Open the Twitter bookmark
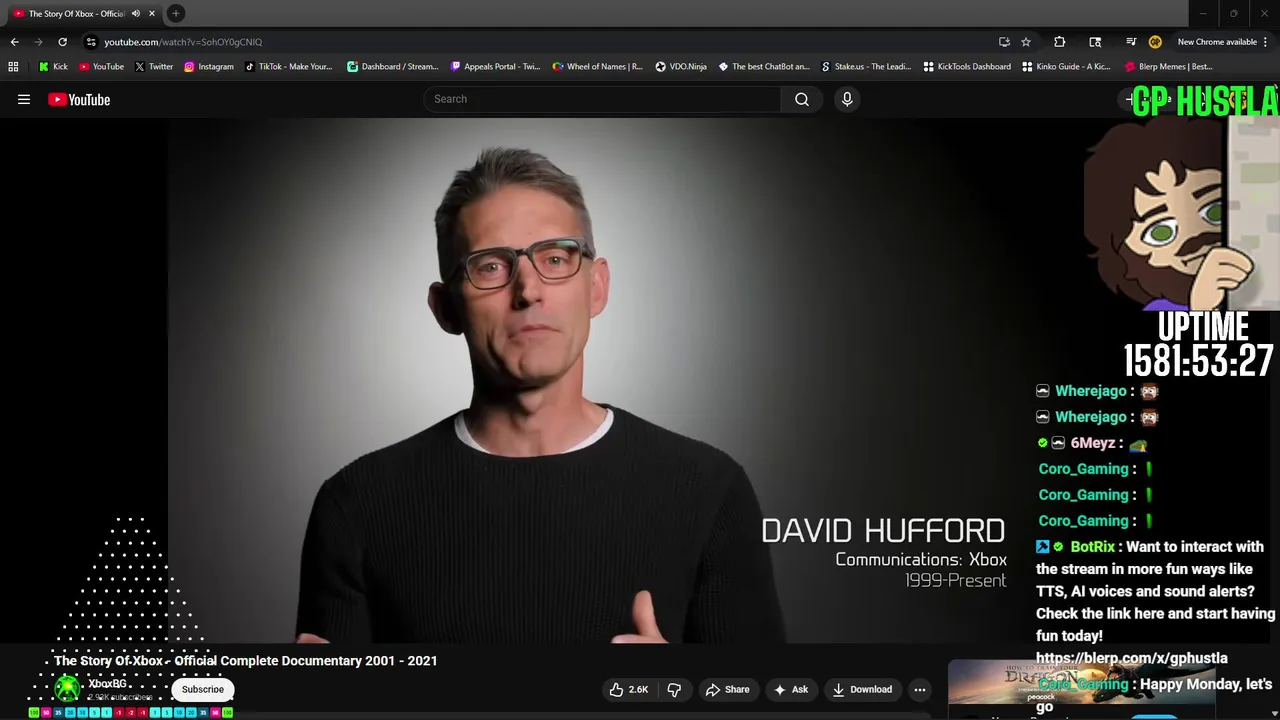1280x720 pixels. [153, 67]
